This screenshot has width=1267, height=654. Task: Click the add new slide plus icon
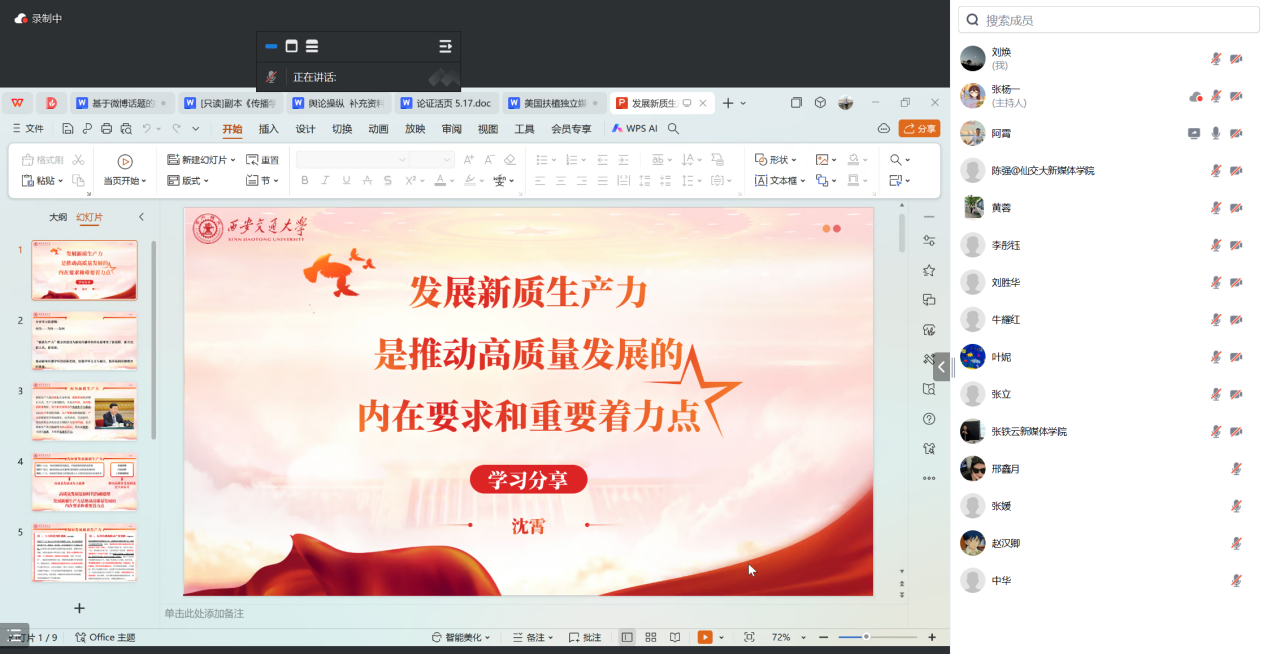80,608
